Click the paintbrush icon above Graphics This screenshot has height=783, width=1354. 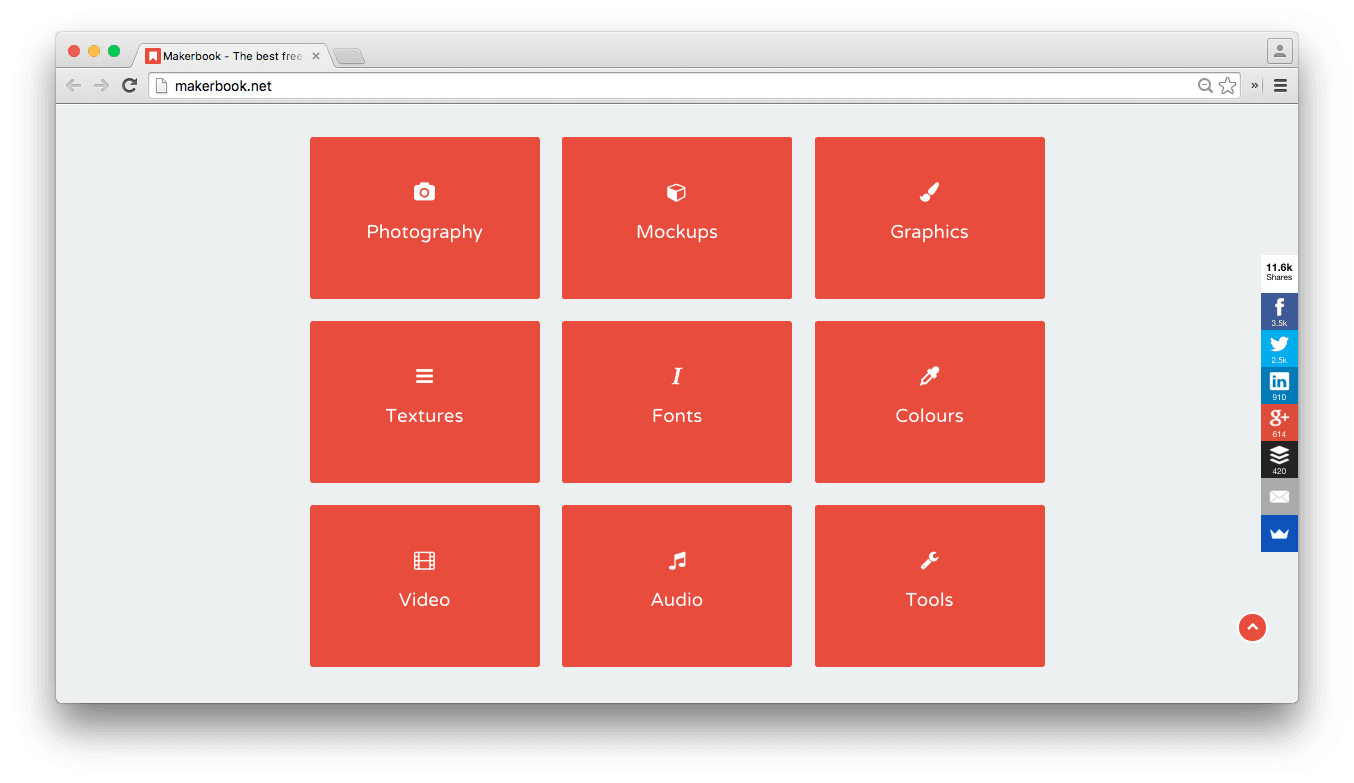tap(929, 192)
